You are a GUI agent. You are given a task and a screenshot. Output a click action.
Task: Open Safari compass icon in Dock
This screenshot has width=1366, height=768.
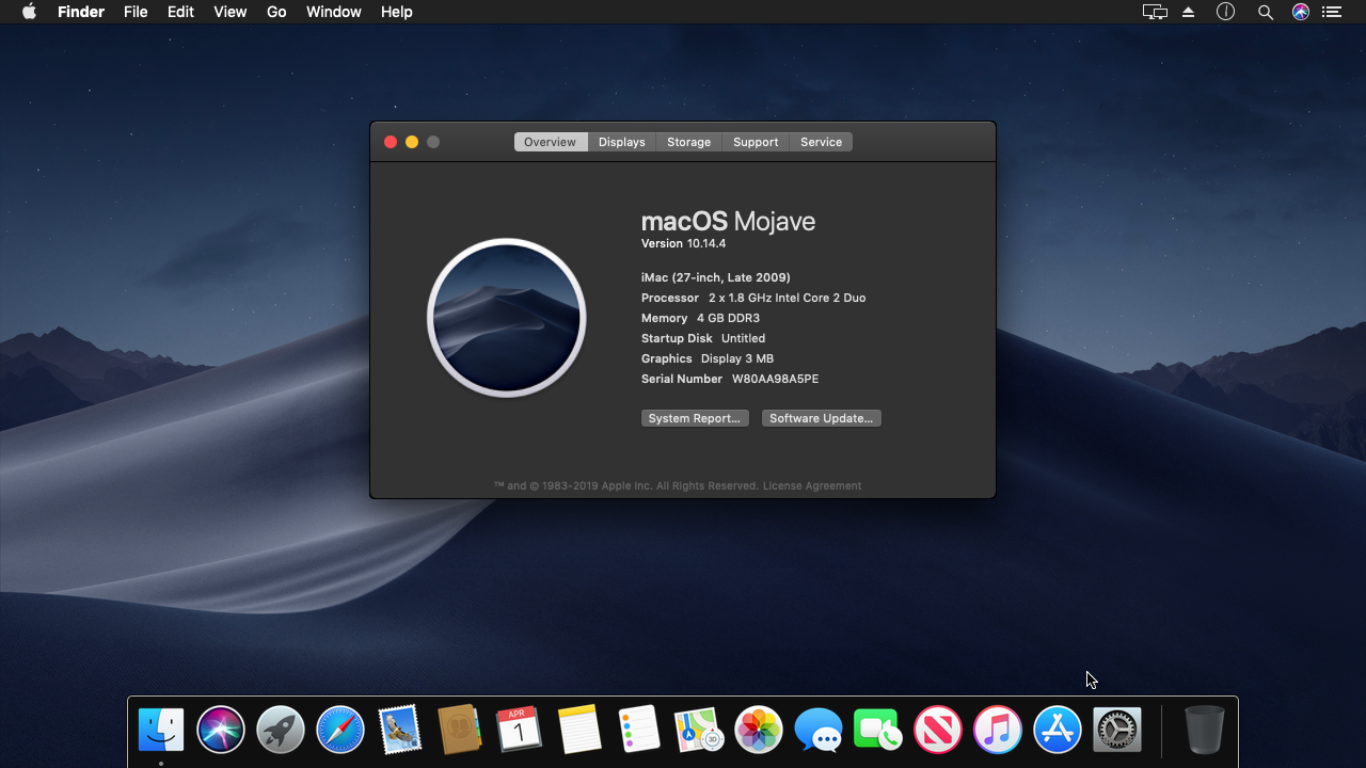click(x=340, y=730)
